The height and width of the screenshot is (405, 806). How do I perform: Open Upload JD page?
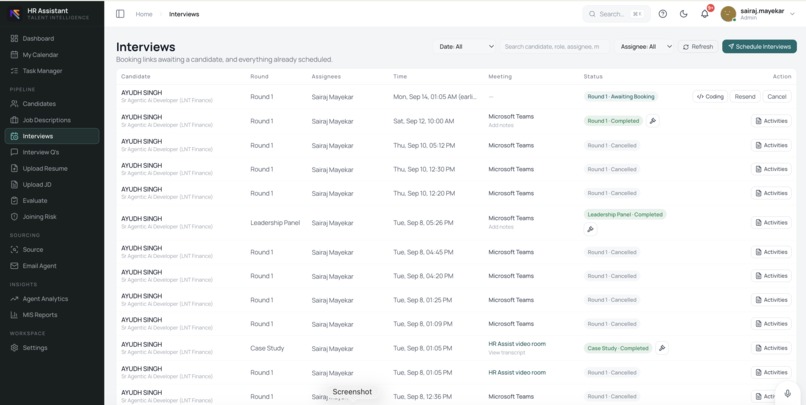click(x=50, y=185)
